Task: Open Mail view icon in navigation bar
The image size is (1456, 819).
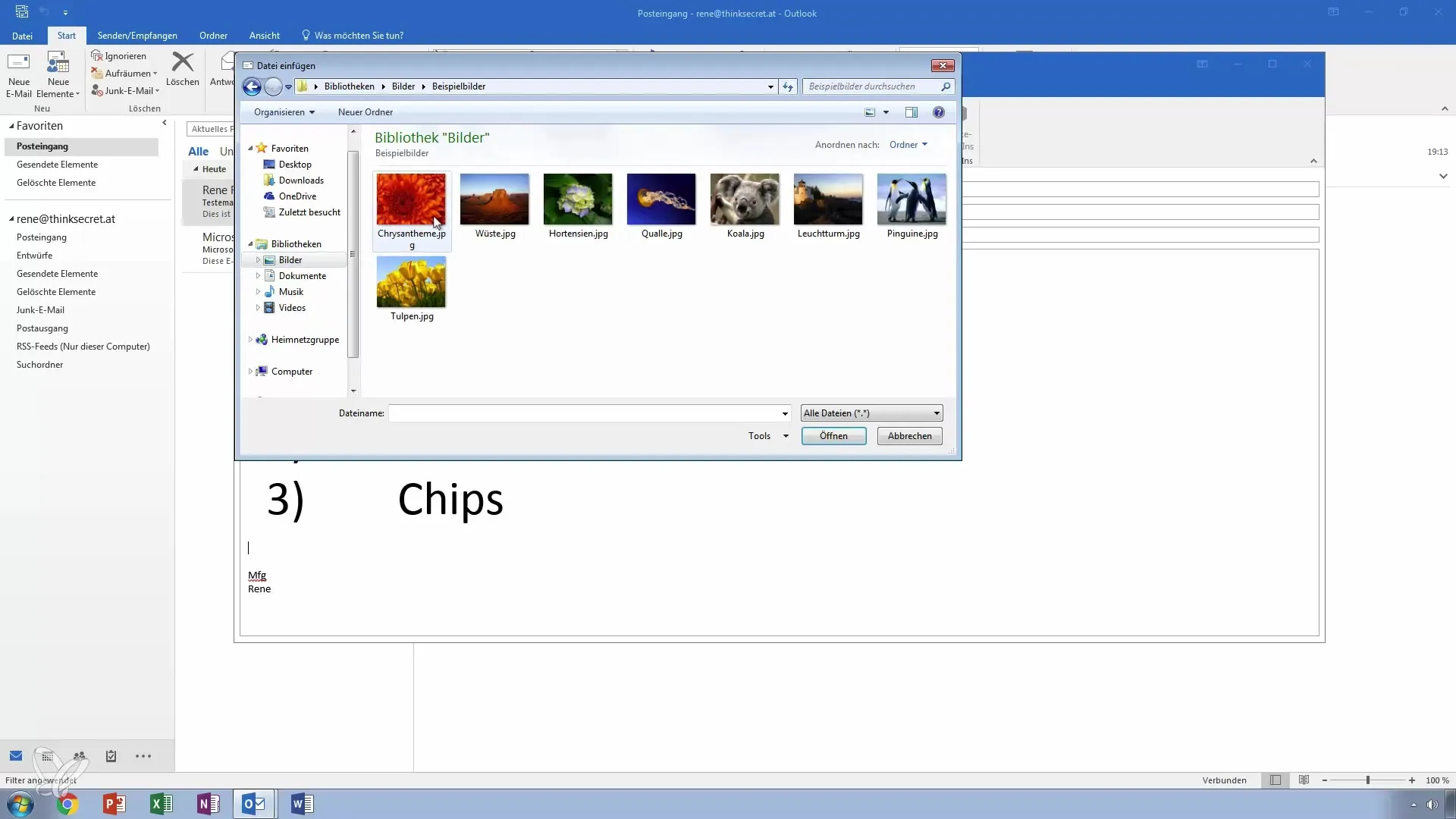Action: (x=16, y=755)
